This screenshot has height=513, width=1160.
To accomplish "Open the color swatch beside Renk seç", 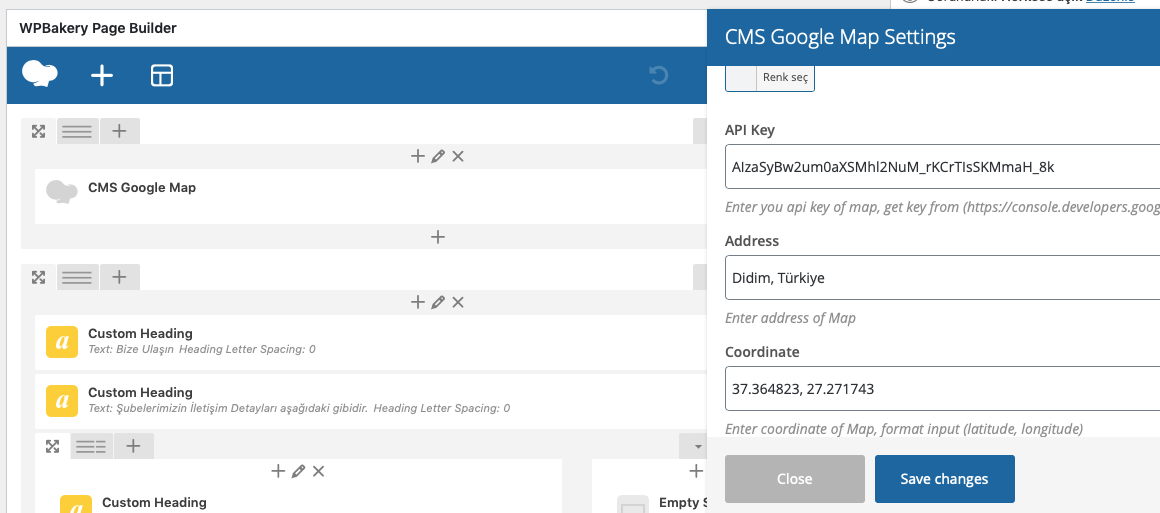I will pos(741,77).
